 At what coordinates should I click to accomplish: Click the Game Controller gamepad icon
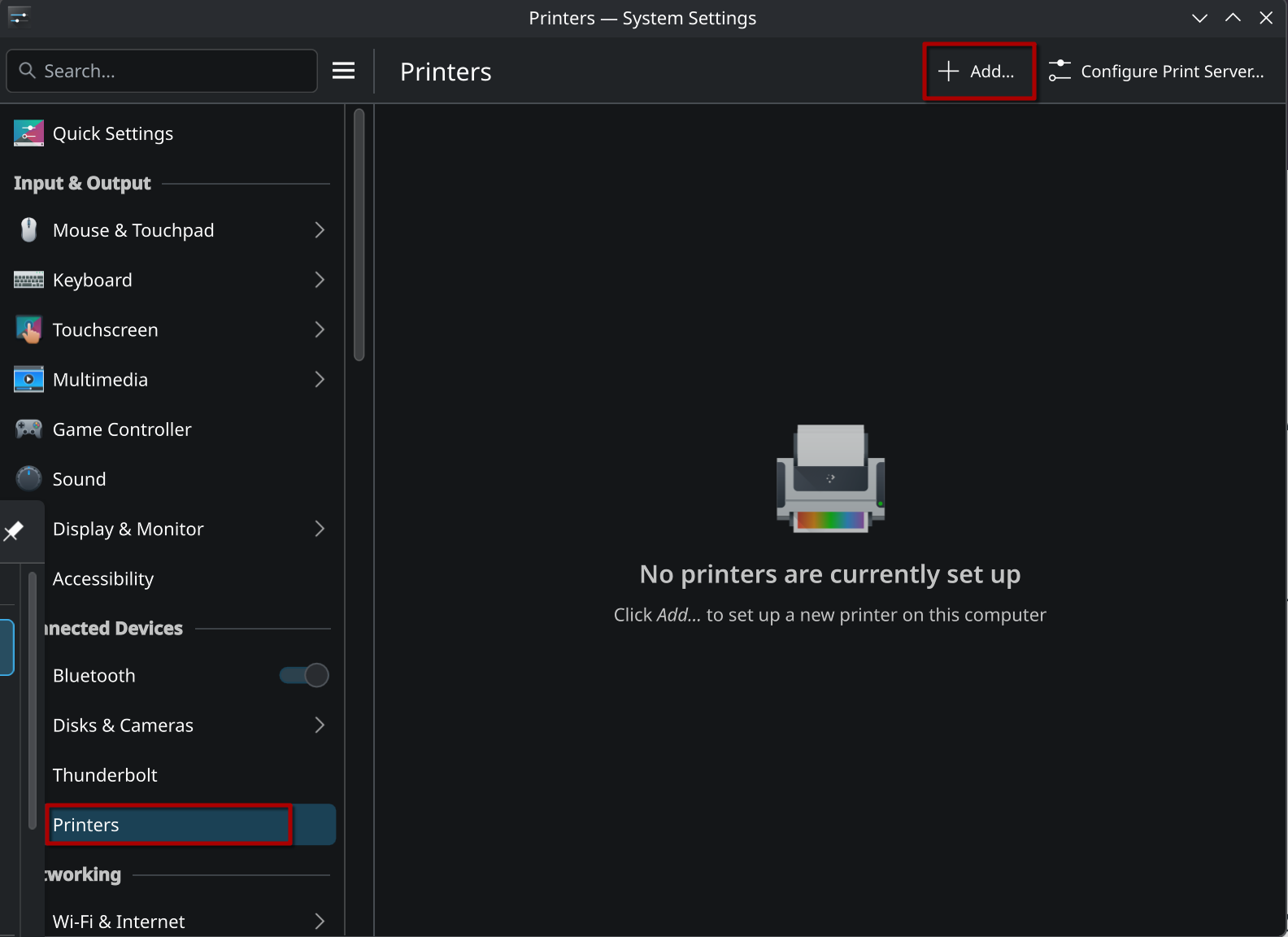click(28, 429)
